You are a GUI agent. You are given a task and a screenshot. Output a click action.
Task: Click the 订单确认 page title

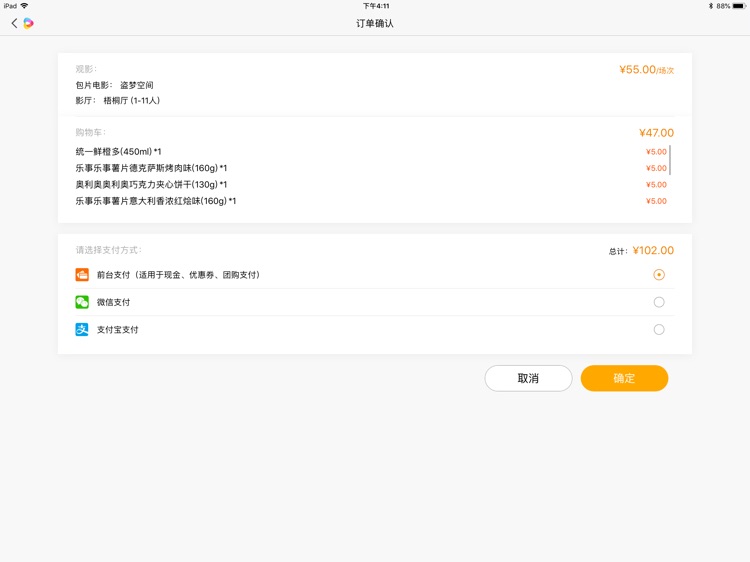[375, 23]
